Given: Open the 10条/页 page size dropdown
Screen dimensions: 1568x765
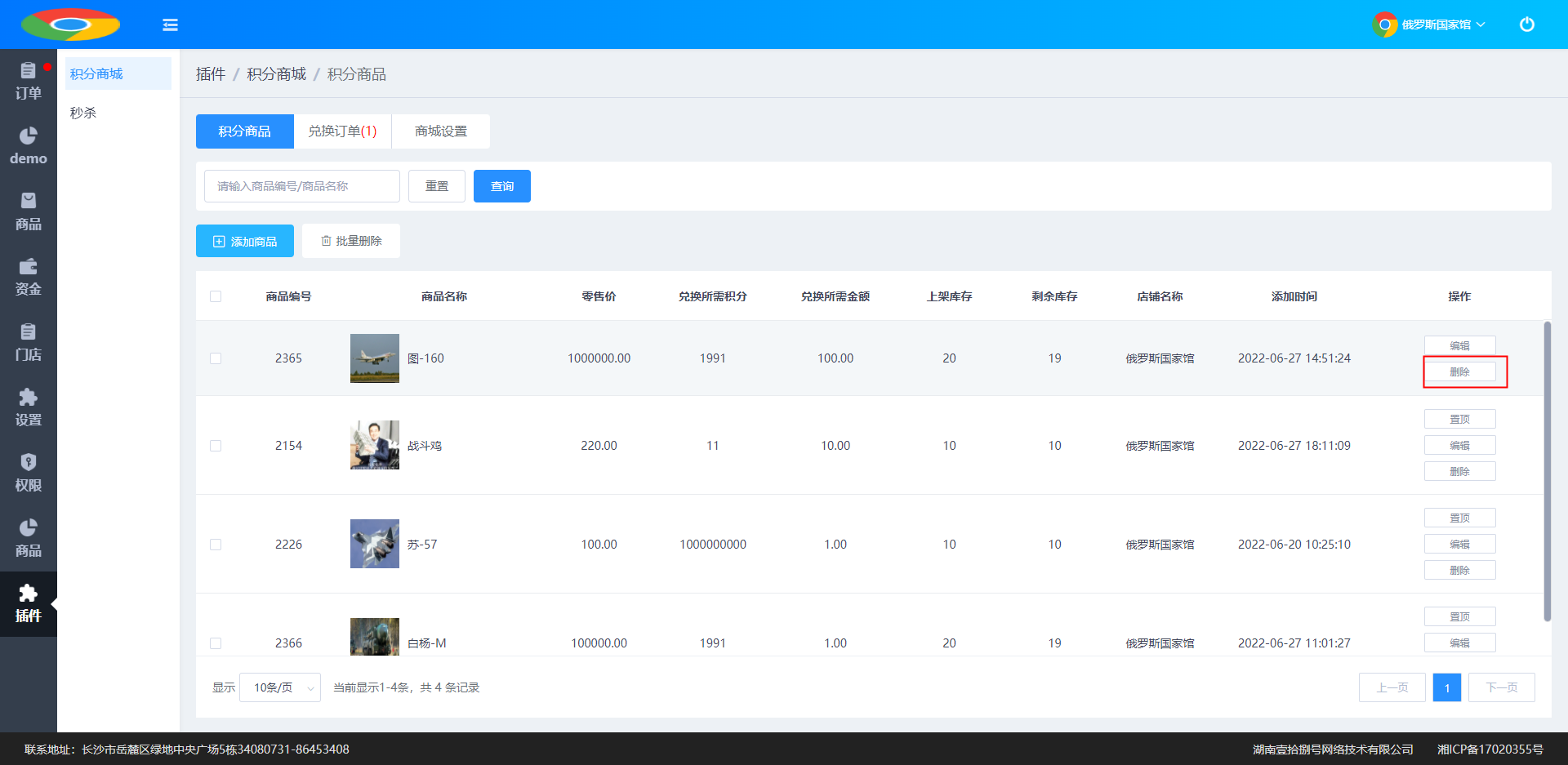Looking at the screenshot, I should coord(280,687).
